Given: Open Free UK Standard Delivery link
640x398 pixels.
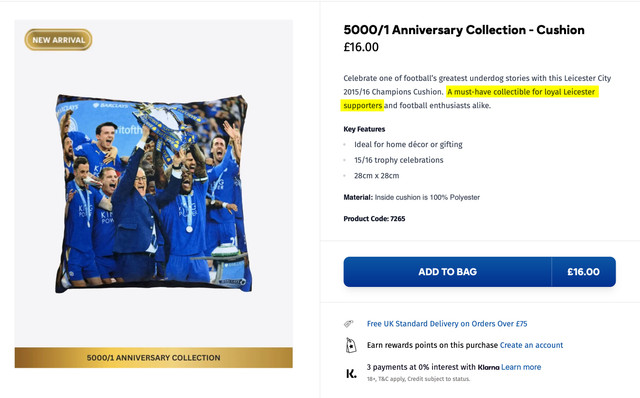Looking at the screenshot, I should point(447,324).
